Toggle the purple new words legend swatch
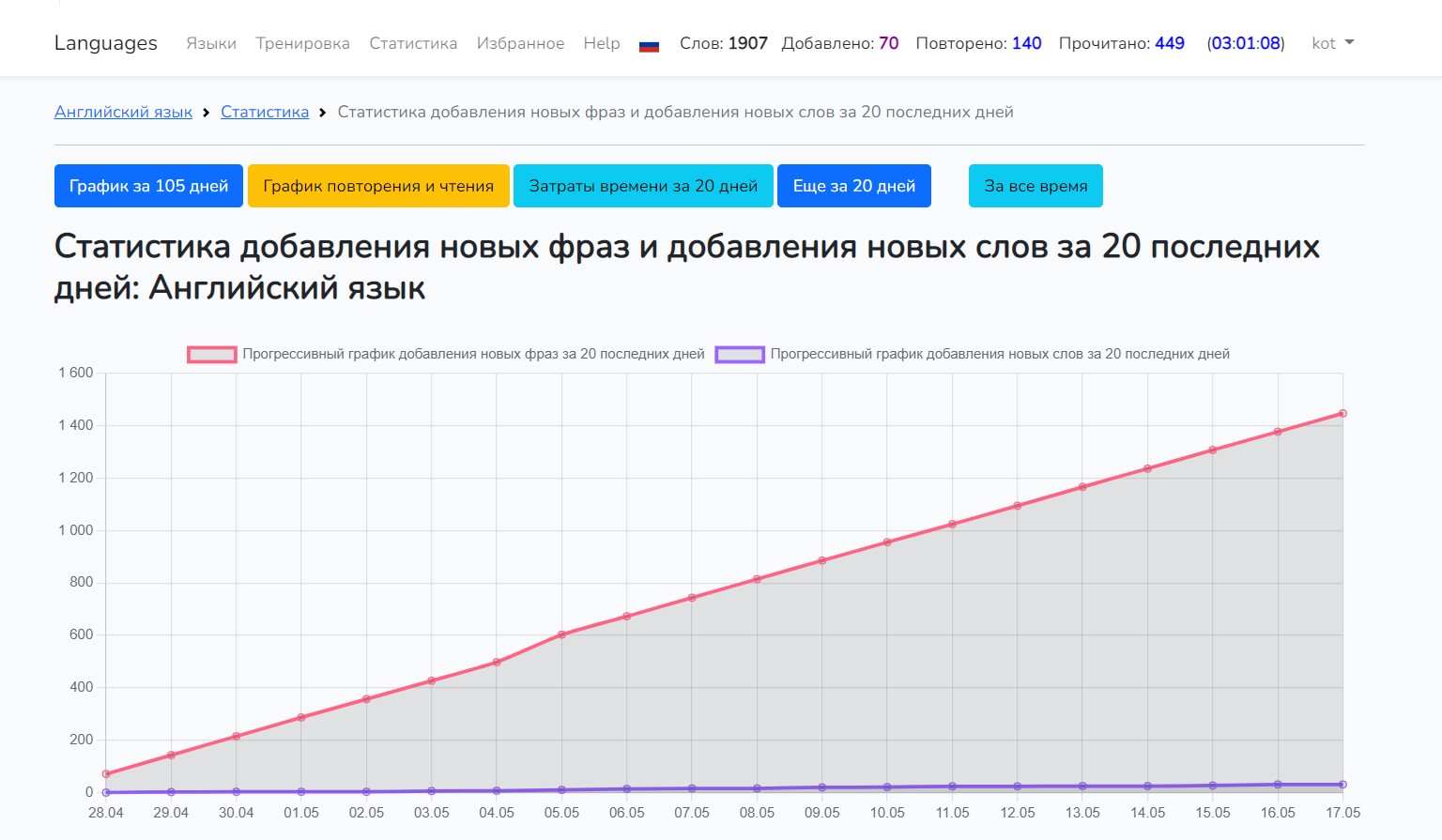Image resolution: width=1442 pixels, height=840 pixels. click(740, 354)
